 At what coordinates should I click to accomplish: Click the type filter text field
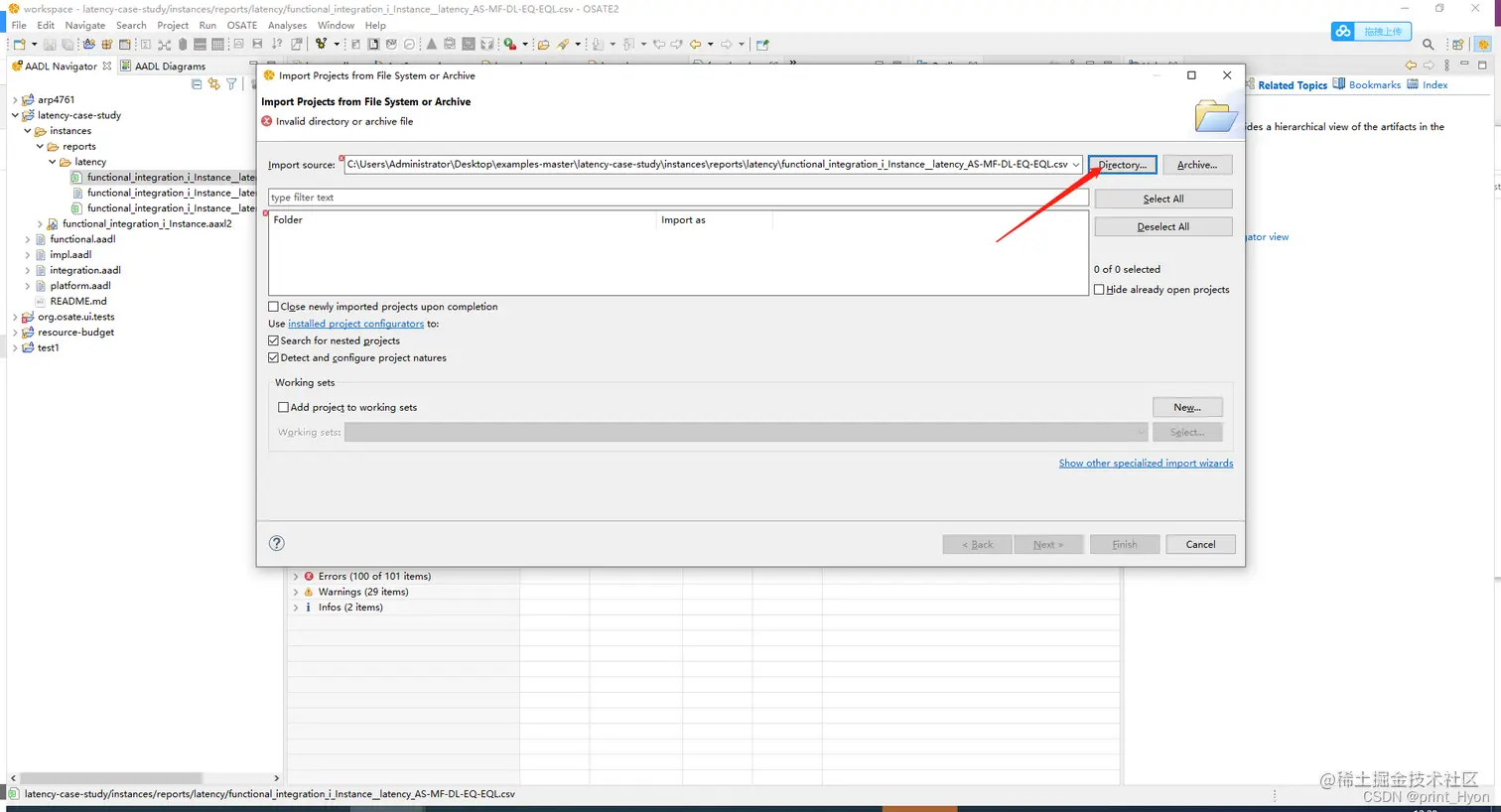click(678, 198)
